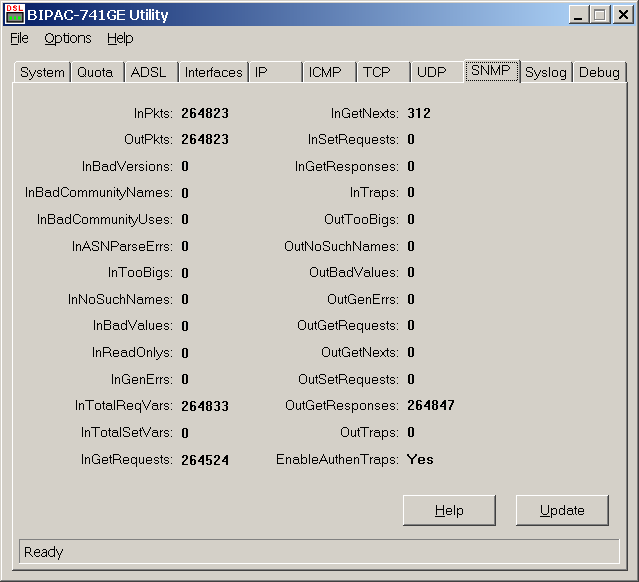Switch to the Quota tab
Viewport: 639px width, 582px height.
[x=97, y=72]
